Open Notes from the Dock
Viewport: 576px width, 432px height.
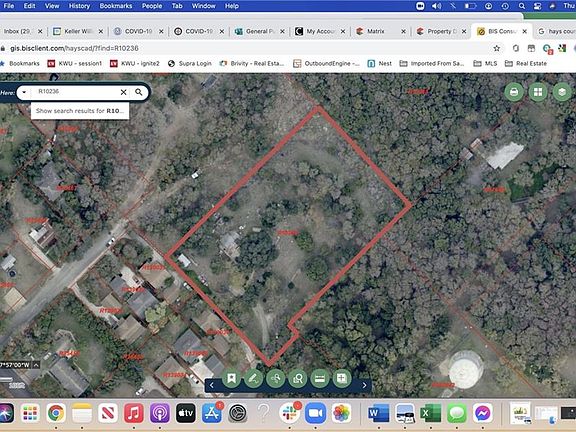82,413
